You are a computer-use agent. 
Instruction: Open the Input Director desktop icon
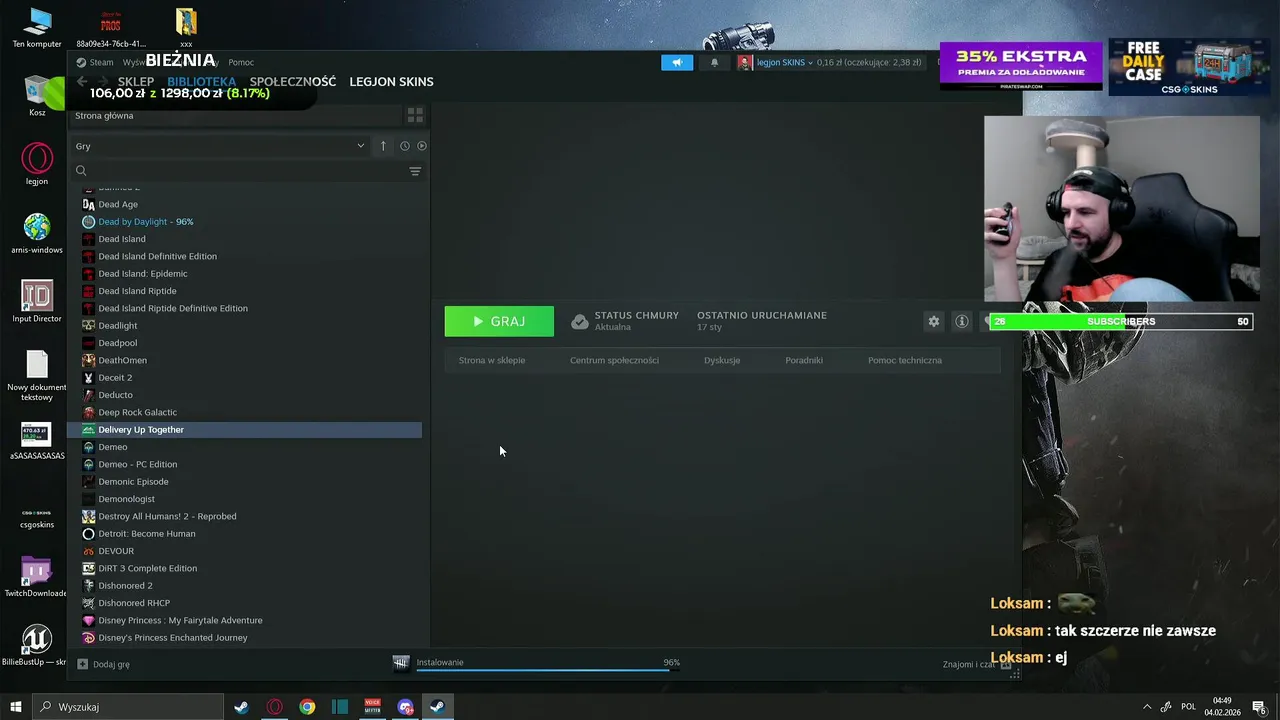37,301
